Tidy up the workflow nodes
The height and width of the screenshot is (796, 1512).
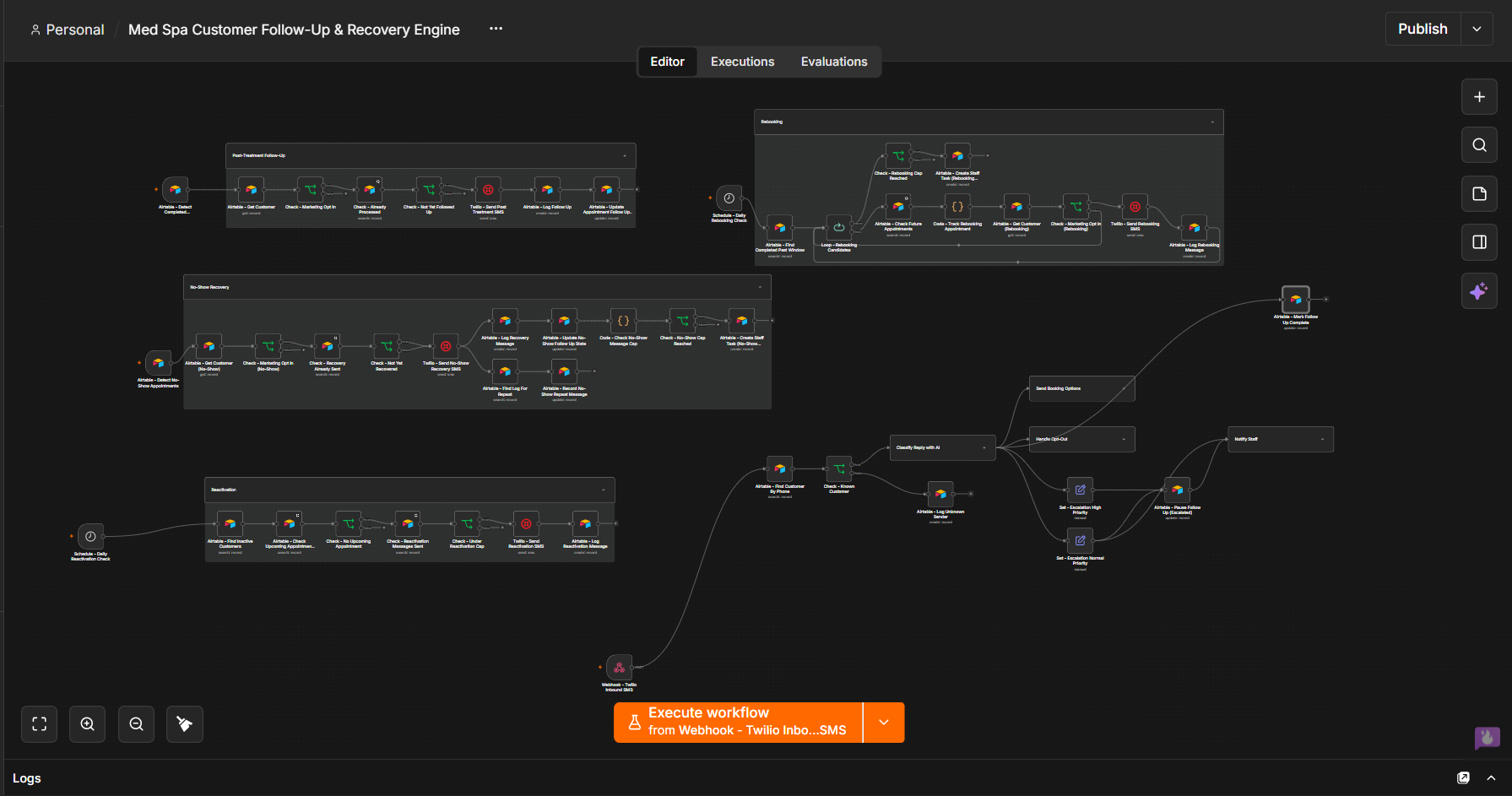pyautogui.click(x=185, y=724)
